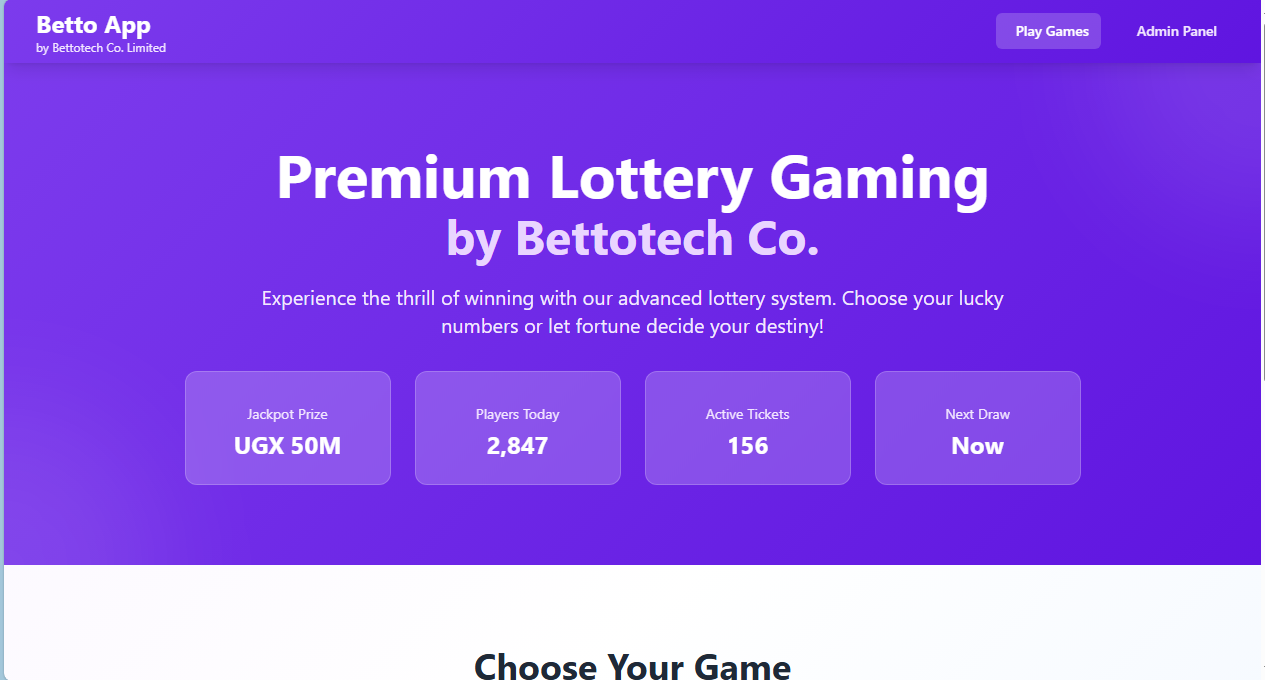Click the Betto App logo title

[x=93, y=25]
